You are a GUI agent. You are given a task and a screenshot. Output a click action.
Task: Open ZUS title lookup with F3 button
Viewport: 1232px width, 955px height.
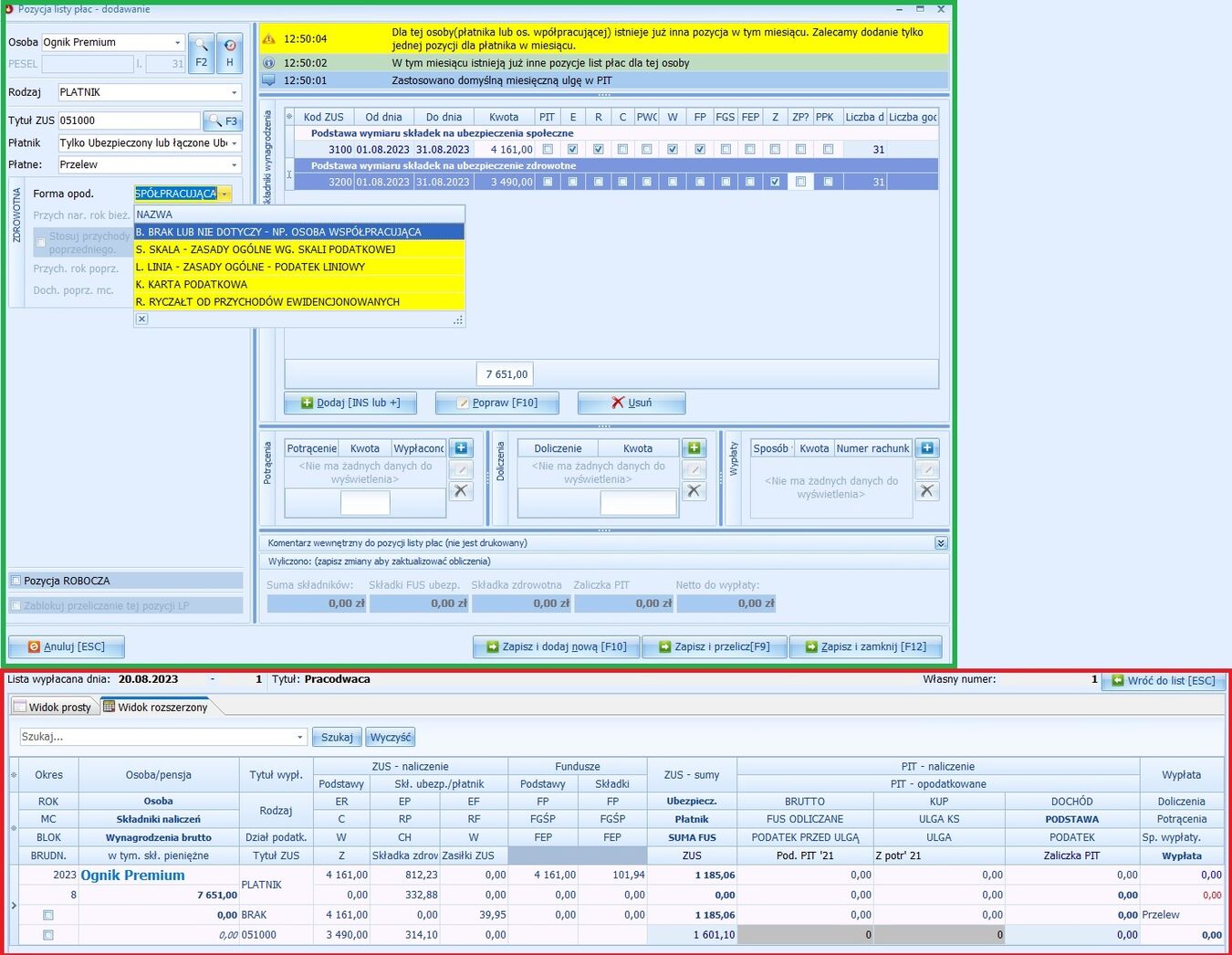click(x=223, y=121)
